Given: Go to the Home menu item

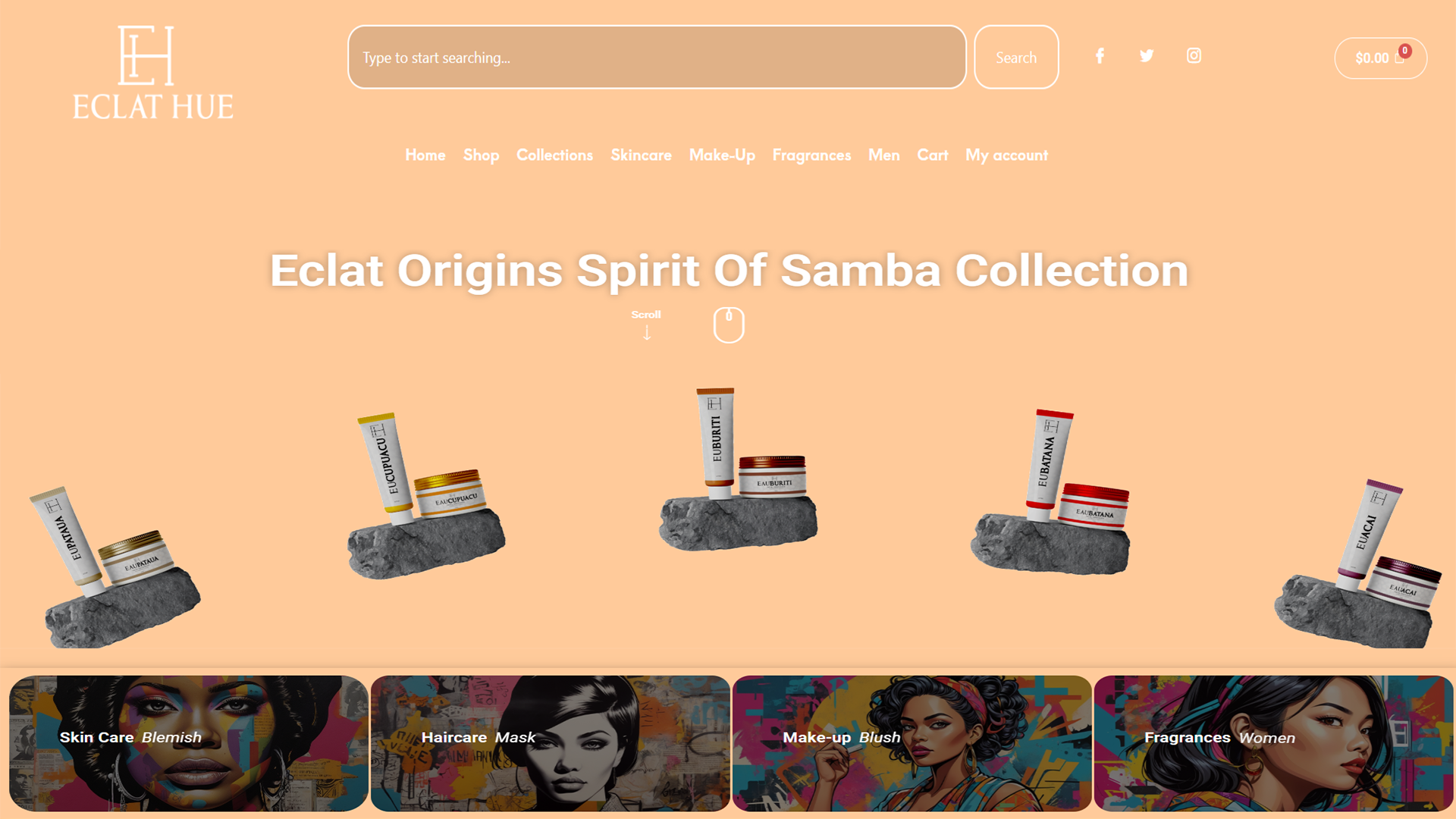Looking at the screenshot, I should point(425,155).
